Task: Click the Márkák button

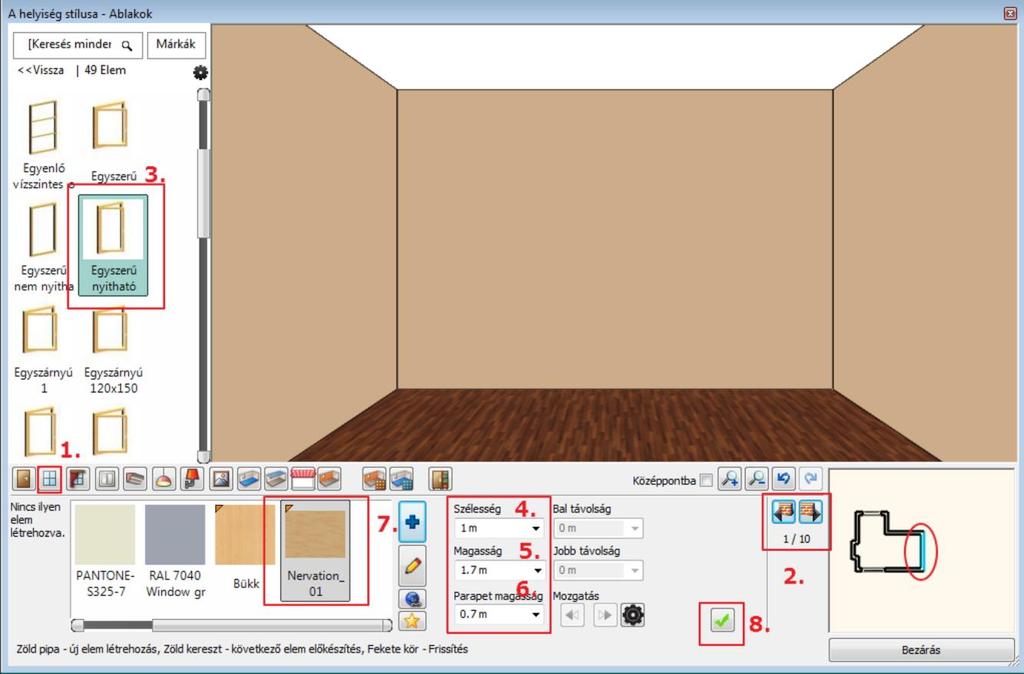Action: pos(176,44)
